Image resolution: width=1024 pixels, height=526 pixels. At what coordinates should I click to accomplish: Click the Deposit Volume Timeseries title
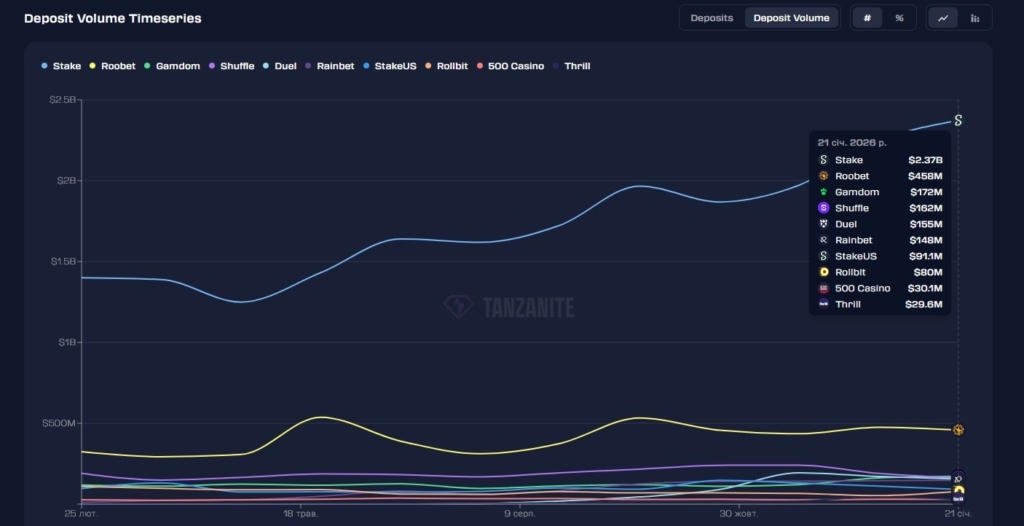tap(112, 18)
